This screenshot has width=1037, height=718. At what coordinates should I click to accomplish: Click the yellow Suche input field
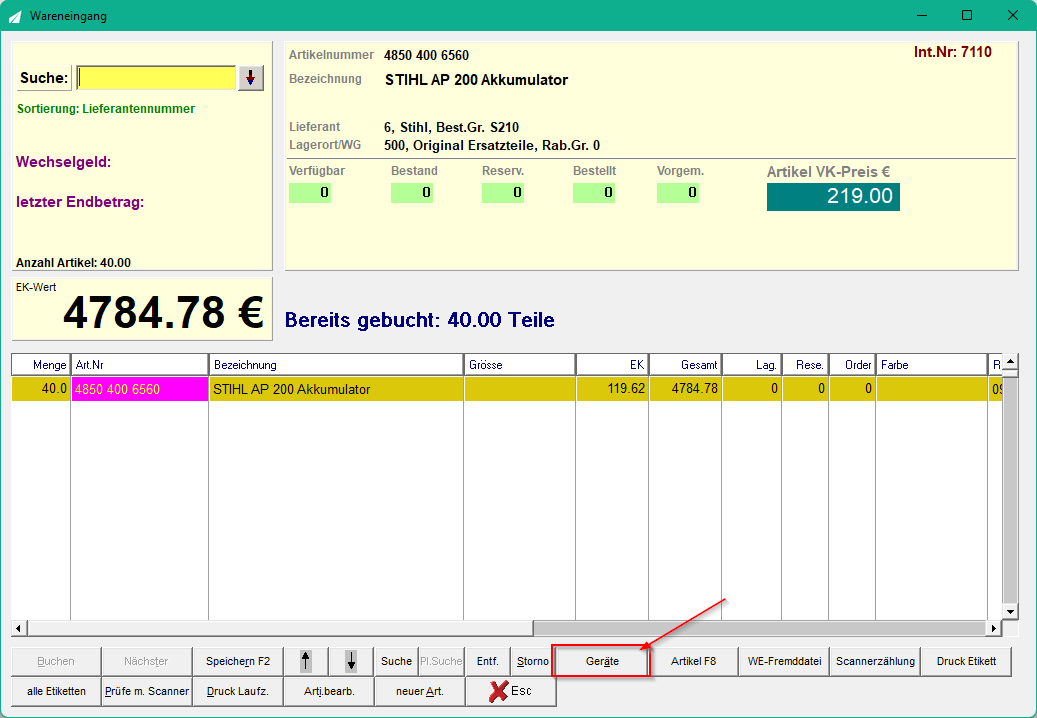(x=156, y=78)
